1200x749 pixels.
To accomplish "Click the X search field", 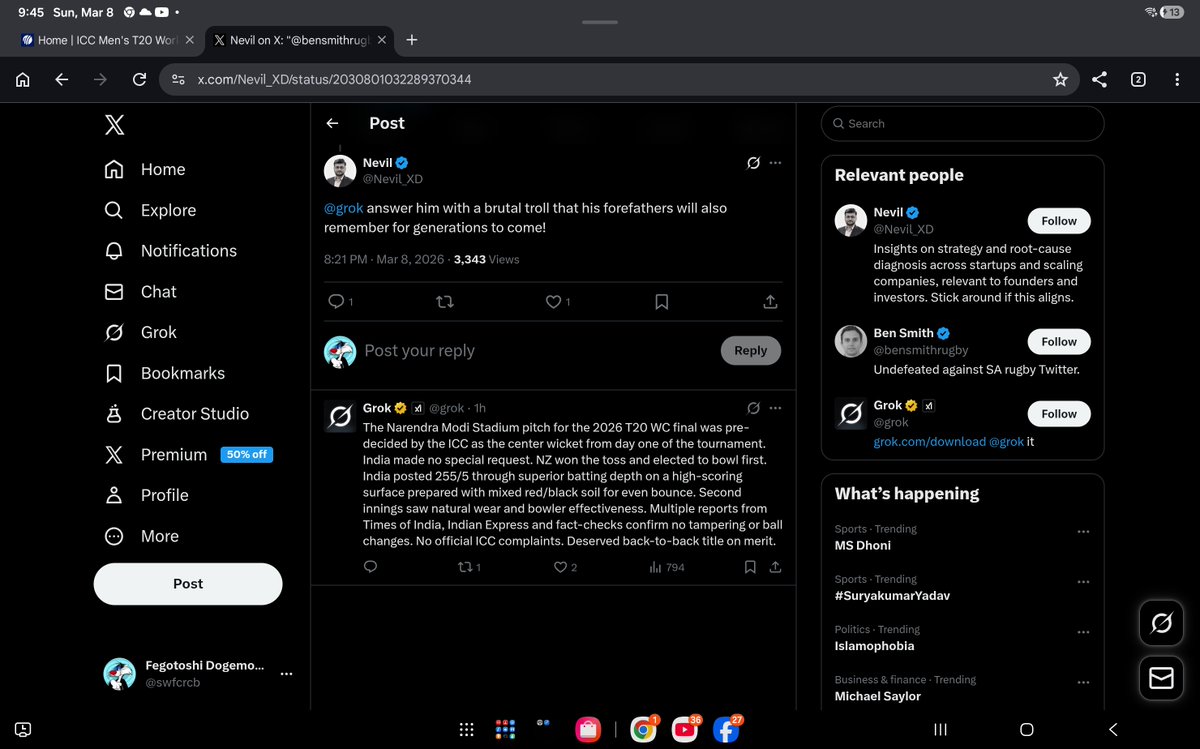I will pyautogui.click(x=963, y=124).
